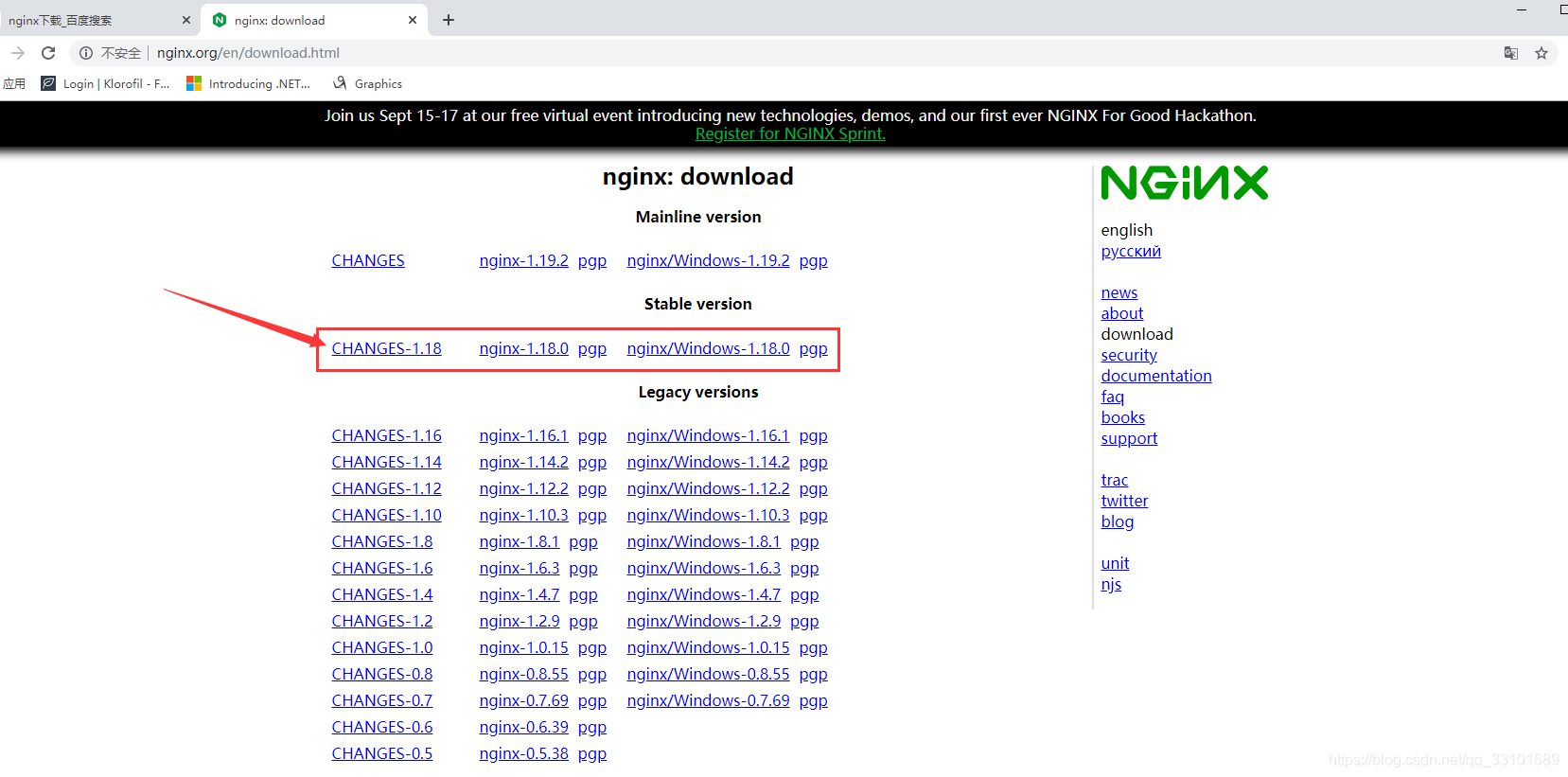Download nginx-1.12.2 source
Screen dimensions: 1568x777
tap(524, 488)
